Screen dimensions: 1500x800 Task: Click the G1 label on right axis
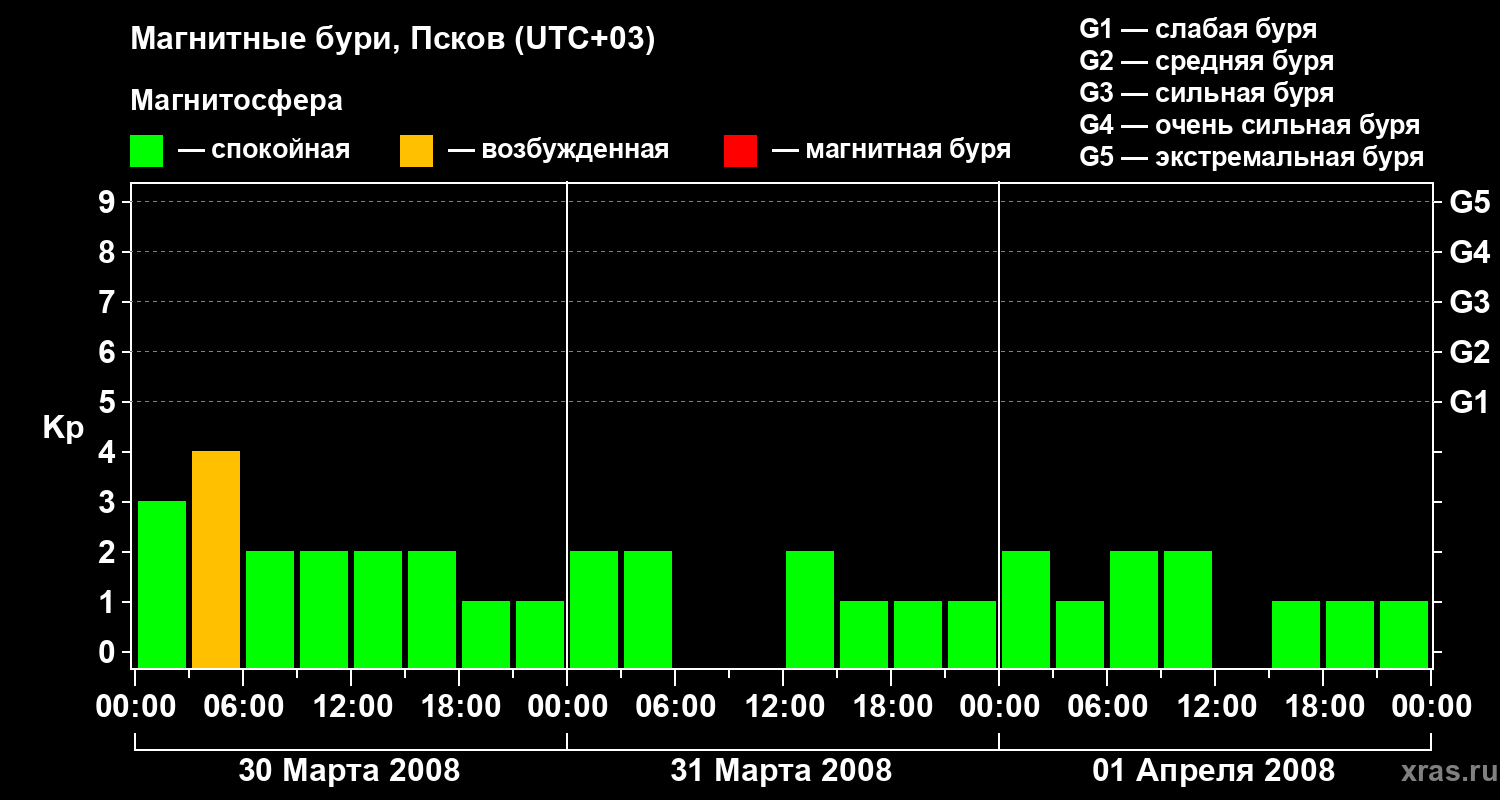(1469, 402)
